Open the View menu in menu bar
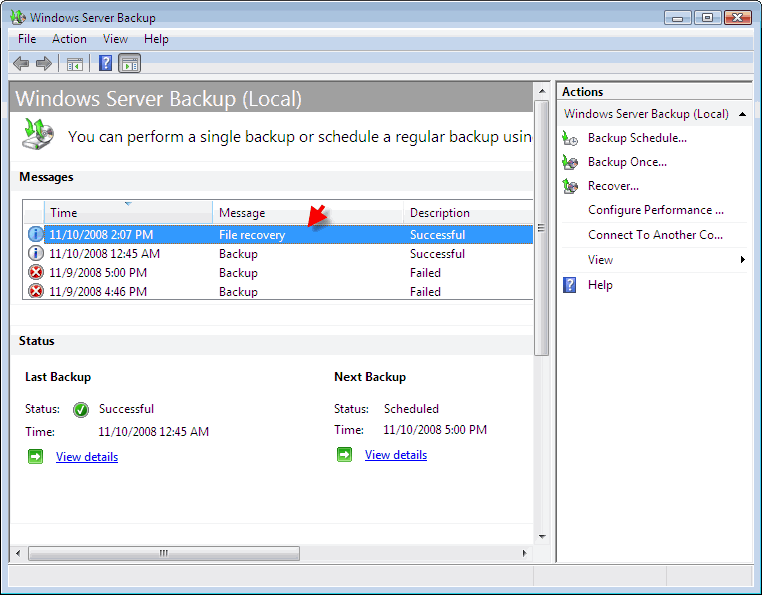The height and width of the screenshot is (595, 762). point(115,39)
